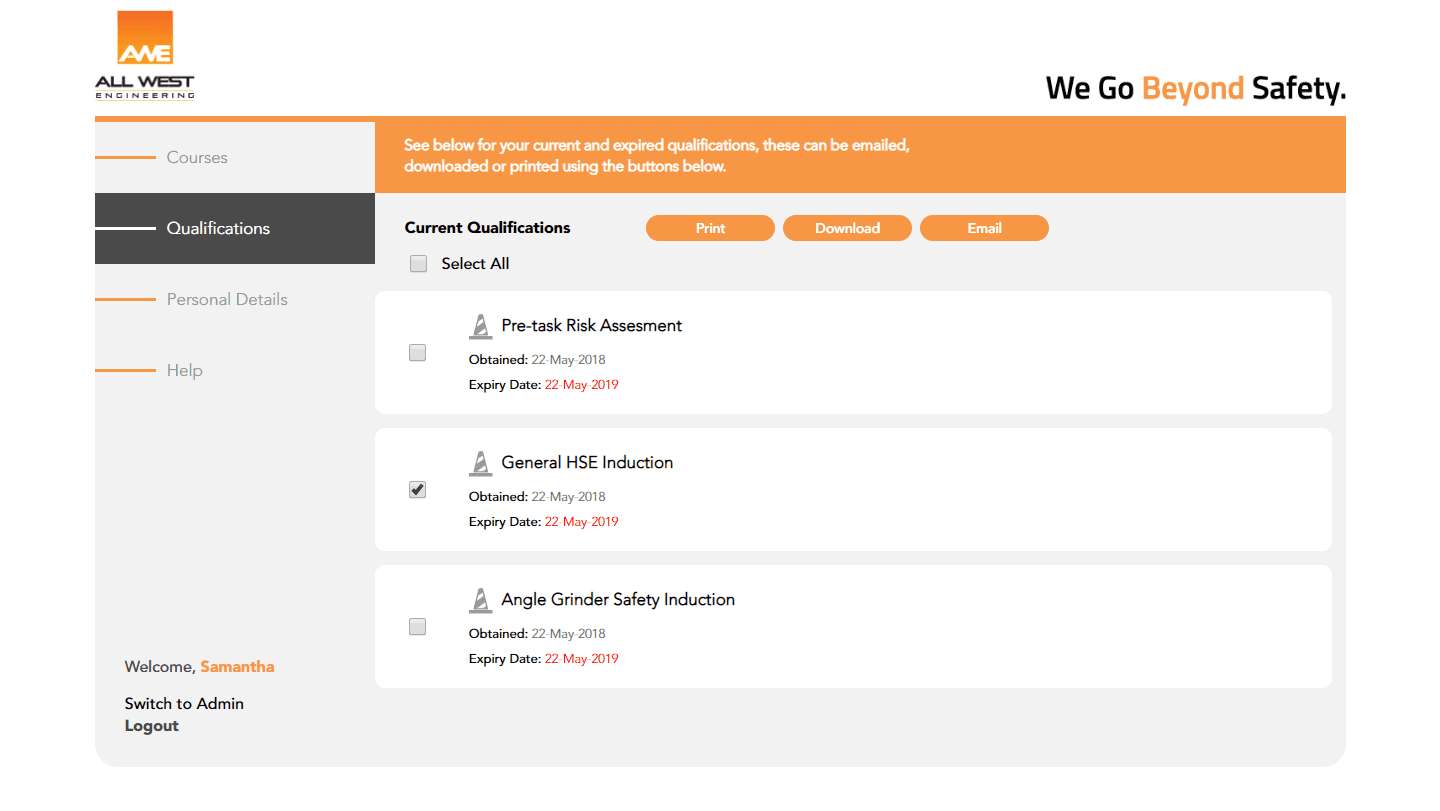
Task: Click the Angle Grinder Safety Induction title
Action: [x=618, y=600]
